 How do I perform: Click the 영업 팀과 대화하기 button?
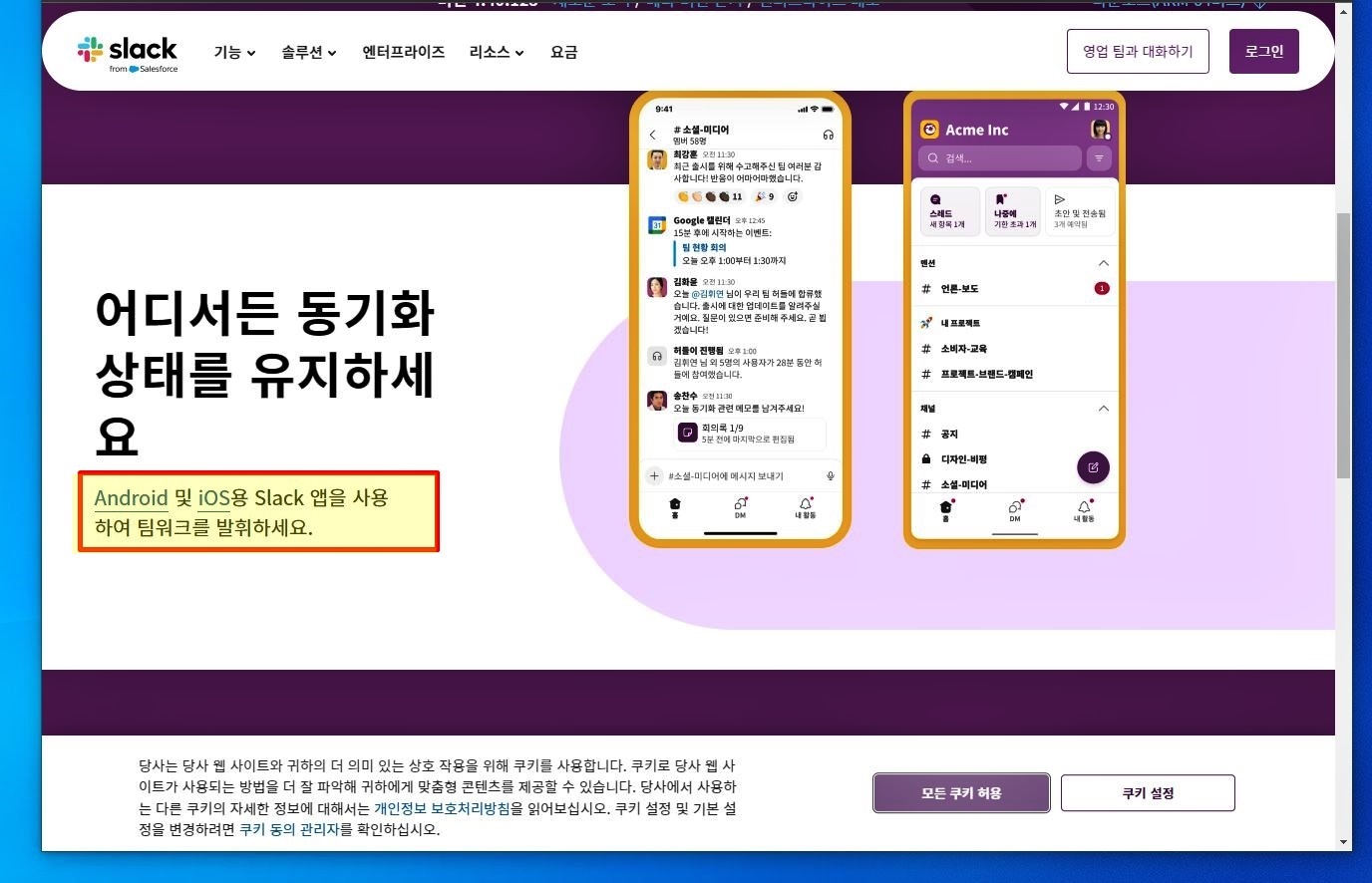1138,51
